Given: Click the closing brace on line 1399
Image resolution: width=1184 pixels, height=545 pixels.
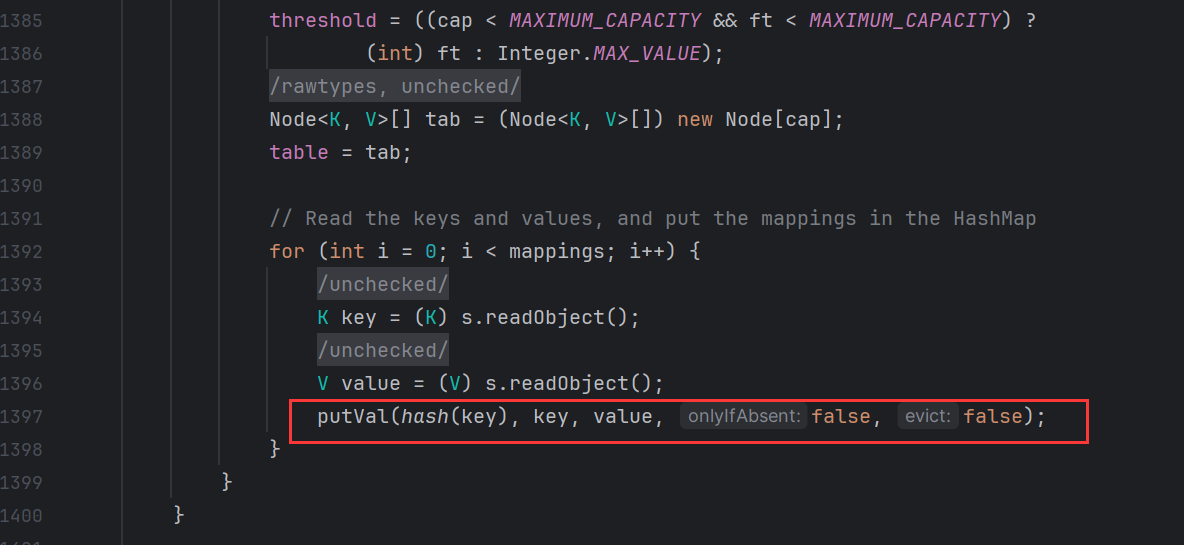Looking at the screenshot, I should point(227,482).
